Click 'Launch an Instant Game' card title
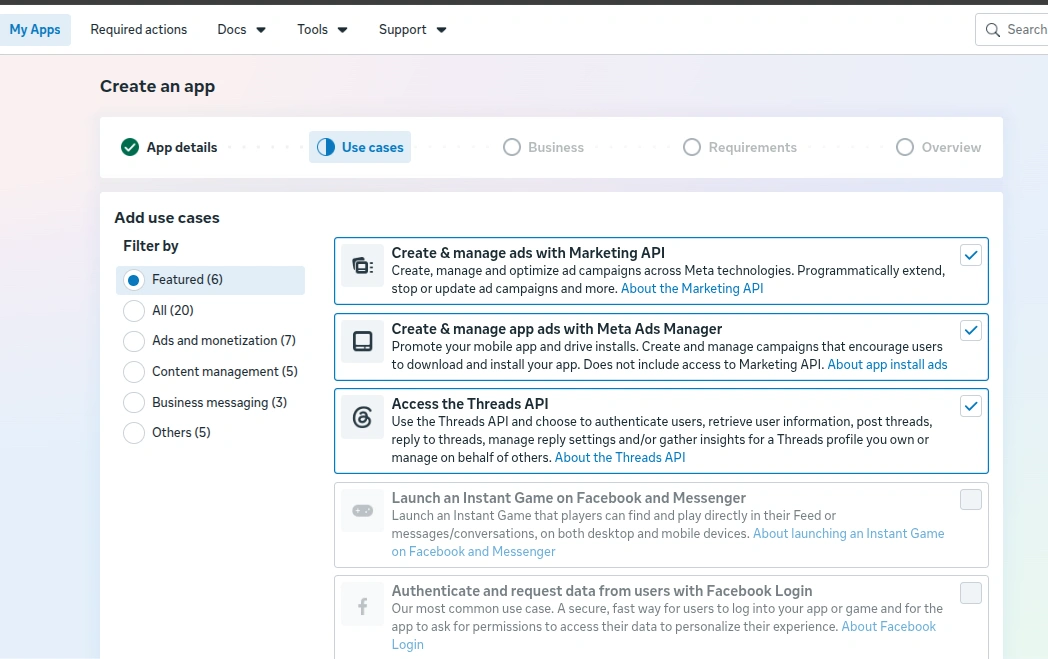This screenshot has width=1048, height=659. [x=569, y=498]
